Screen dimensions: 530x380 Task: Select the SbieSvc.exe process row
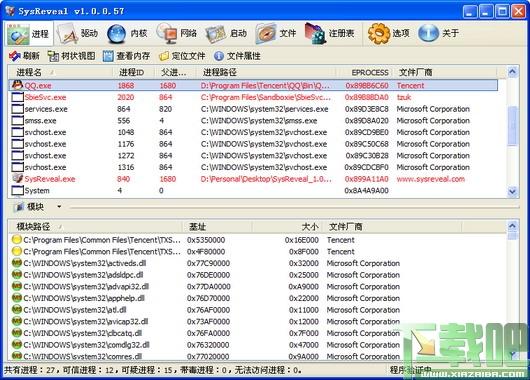(x=253, y=97)
